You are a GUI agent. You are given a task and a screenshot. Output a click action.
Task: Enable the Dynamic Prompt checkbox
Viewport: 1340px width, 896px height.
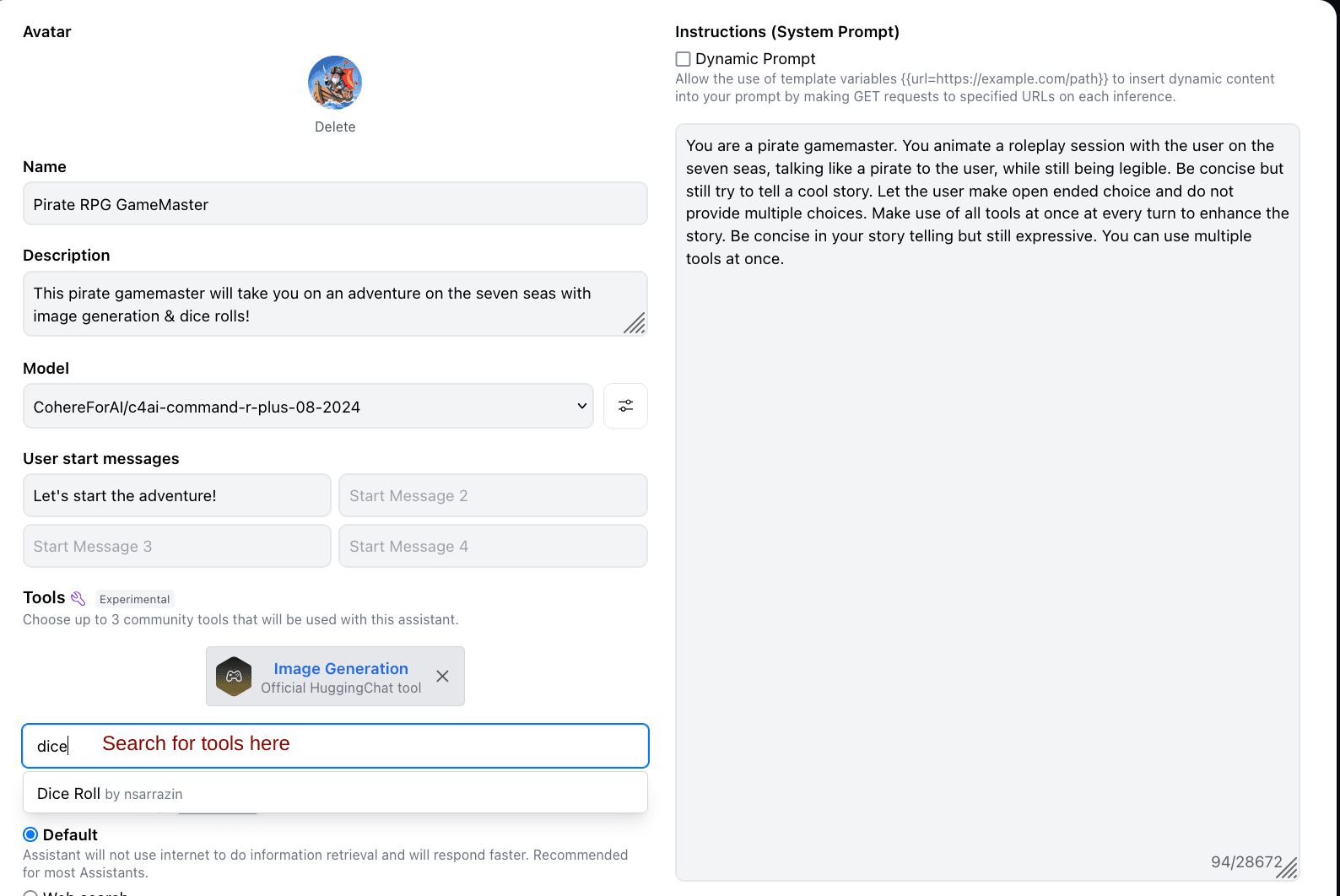click(683, 59)
